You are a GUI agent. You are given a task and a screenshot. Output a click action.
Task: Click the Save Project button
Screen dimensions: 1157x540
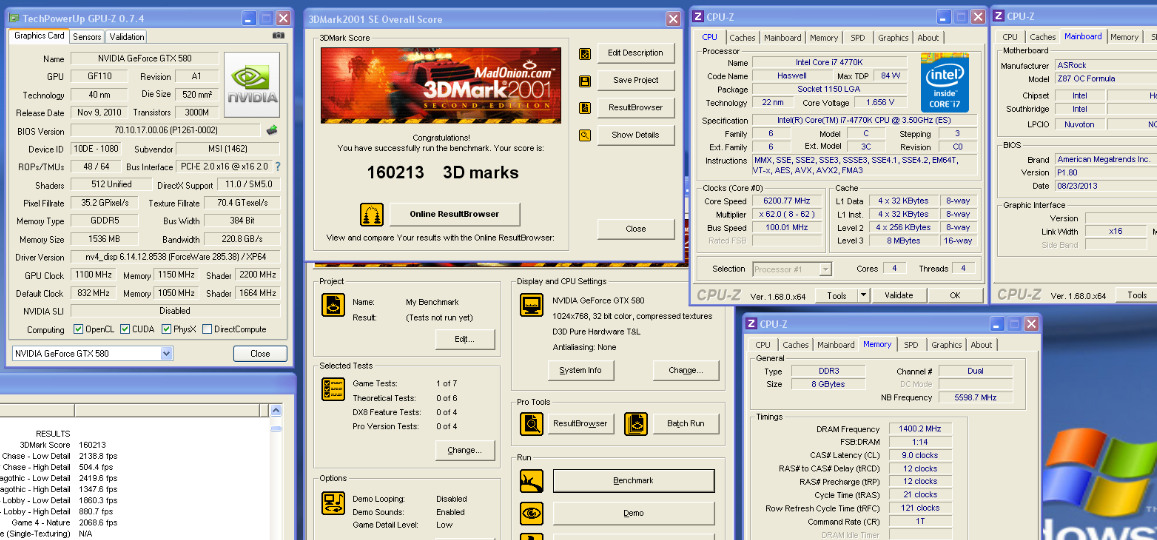pos(635,80)
